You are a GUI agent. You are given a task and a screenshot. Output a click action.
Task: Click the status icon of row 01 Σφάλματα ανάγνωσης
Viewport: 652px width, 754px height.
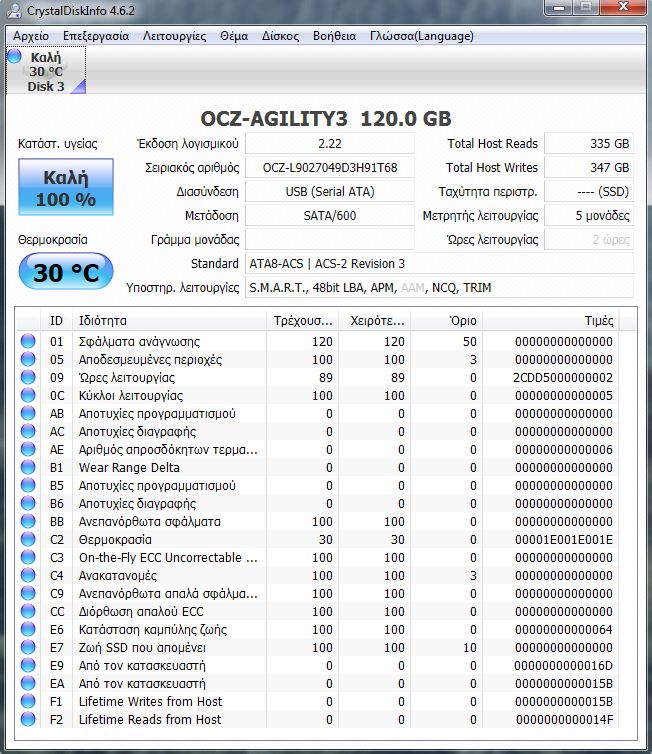[28, 341]
